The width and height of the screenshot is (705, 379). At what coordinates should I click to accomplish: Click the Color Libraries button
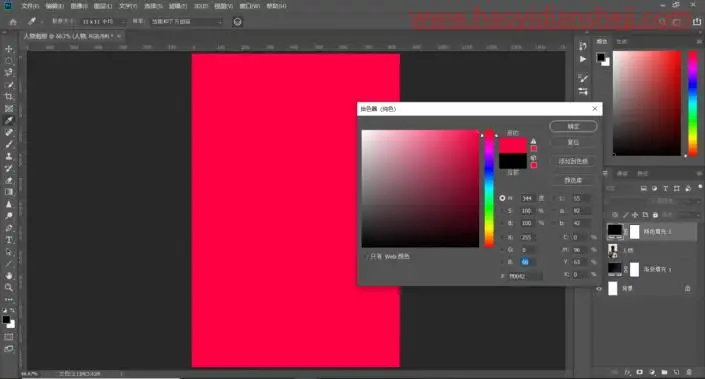tap(573, 180)
